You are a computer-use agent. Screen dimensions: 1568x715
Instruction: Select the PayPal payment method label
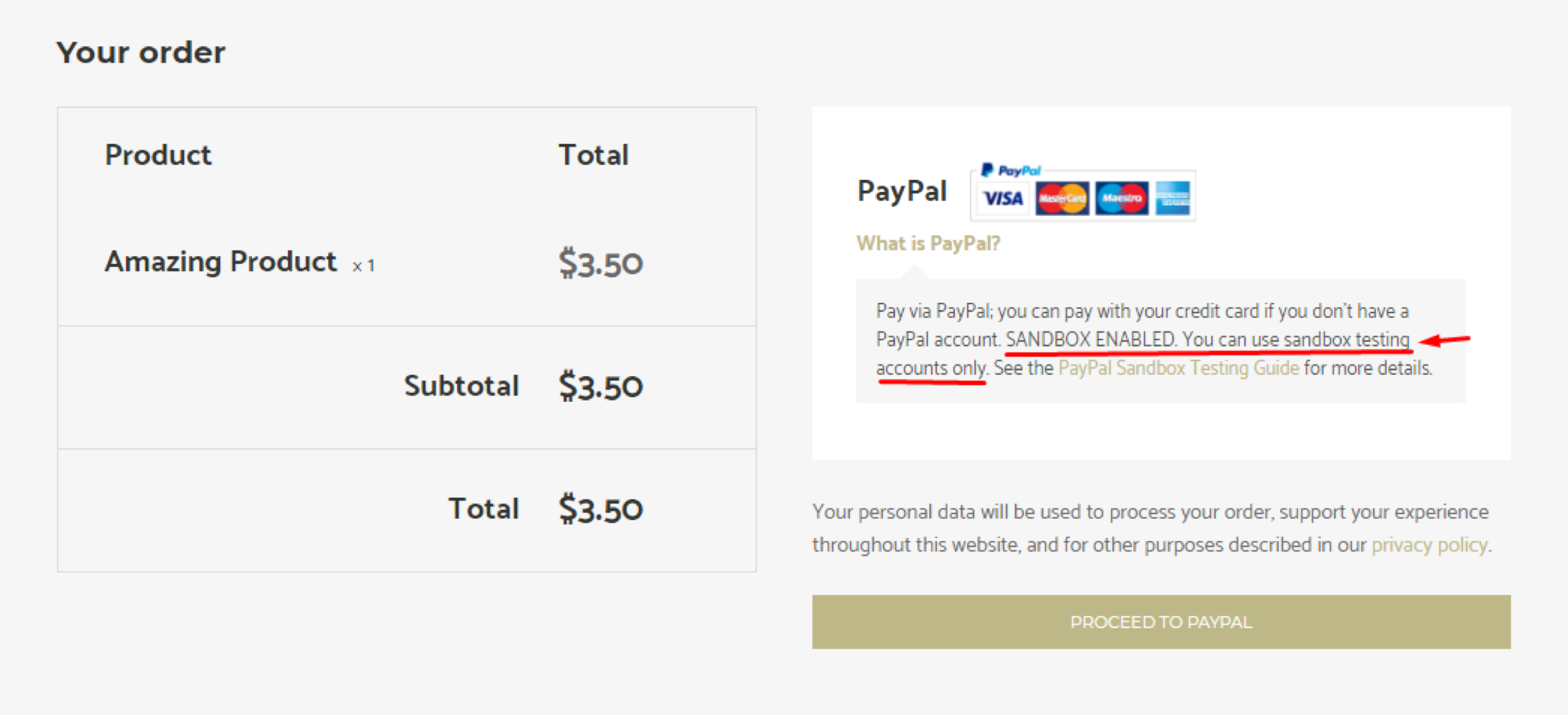pos(902,191)
